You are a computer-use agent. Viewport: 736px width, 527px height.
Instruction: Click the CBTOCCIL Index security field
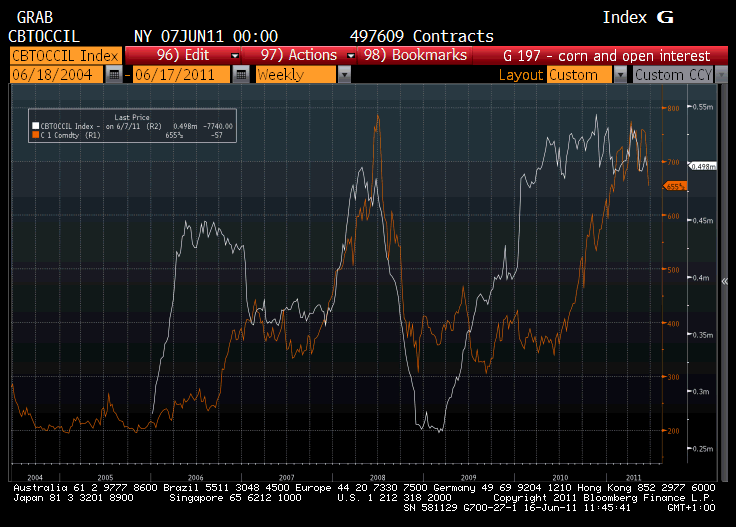pyautogui.click(x=65, y=56)
